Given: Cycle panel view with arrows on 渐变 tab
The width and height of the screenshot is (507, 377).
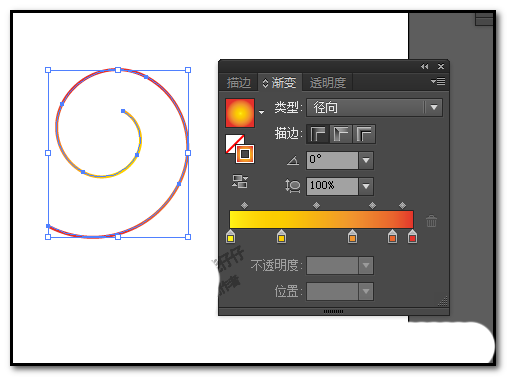Looking at the screenshot, I should [x=265, y=83].
